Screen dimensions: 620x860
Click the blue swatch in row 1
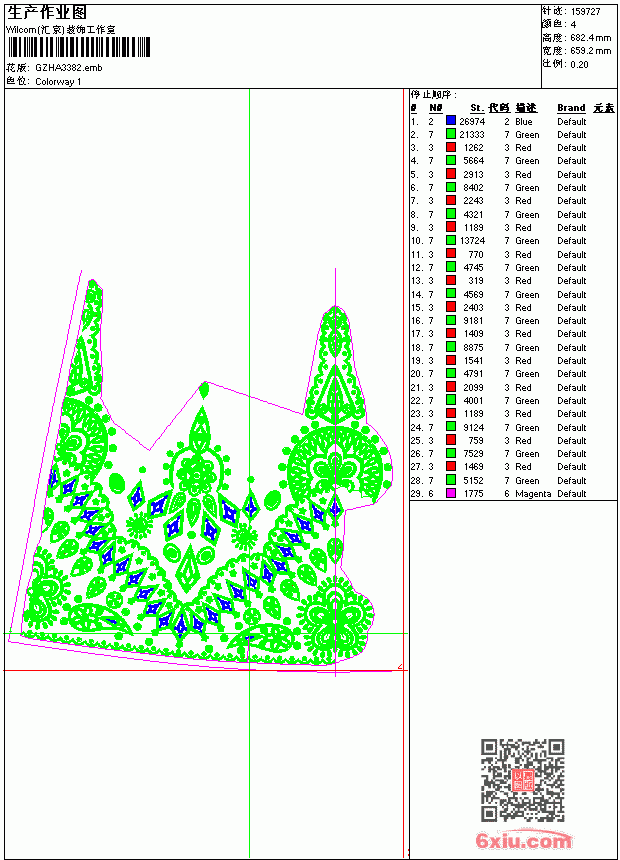tap(451, 121)
